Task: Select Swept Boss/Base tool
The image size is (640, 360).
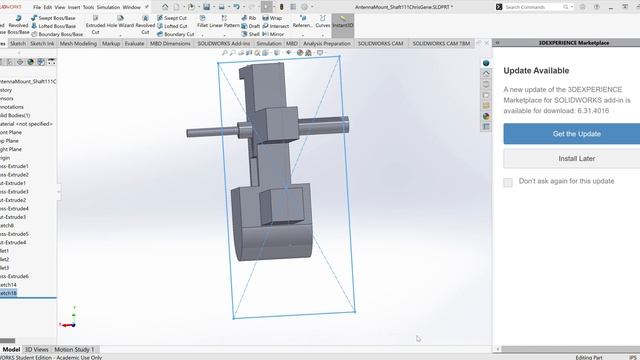Action: pos(53,18)
